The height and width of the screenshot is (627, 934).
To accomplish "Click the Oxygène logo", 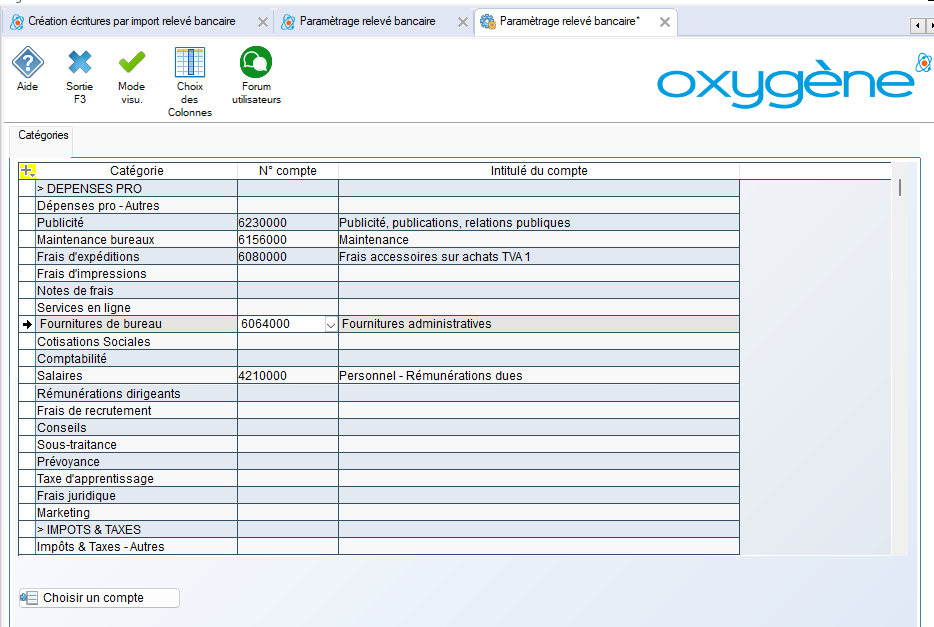I will (x=790, y=83).
